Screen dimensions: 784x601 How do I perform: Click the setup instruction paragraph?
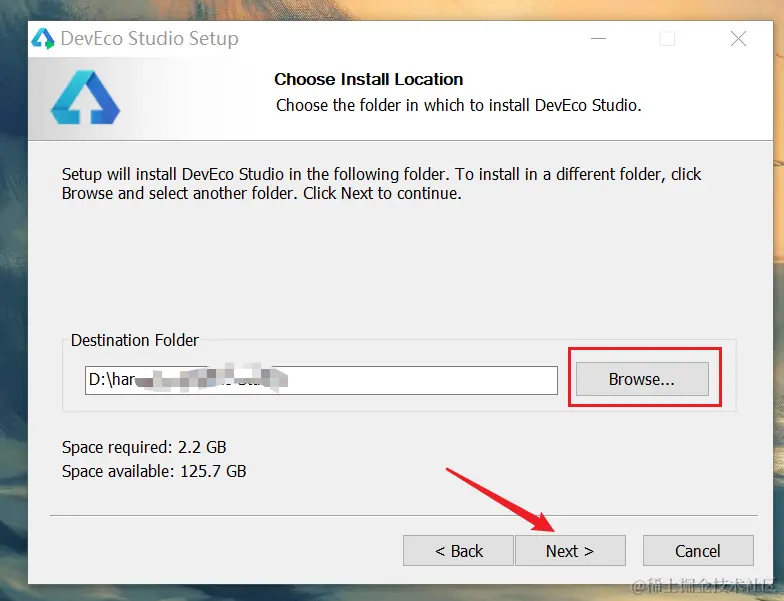pos(381,184)
